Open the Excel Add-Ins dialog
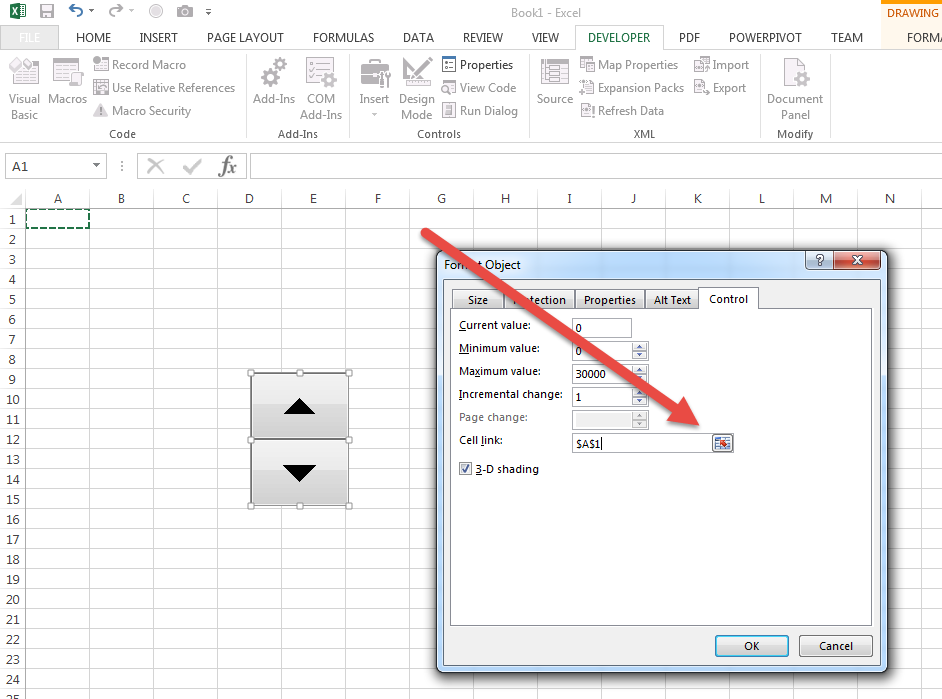 click(273, 80)
